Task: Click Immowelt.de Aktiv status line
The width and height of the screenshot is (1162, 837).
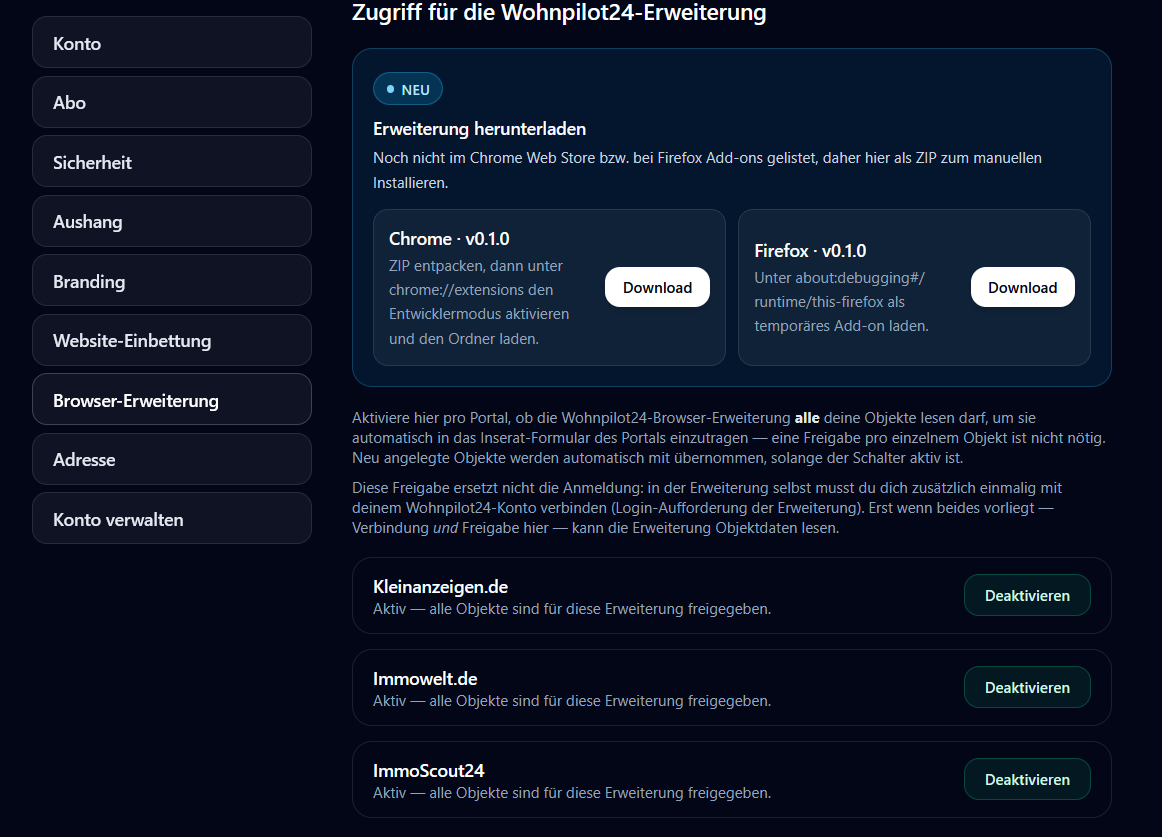Action: 572,701
